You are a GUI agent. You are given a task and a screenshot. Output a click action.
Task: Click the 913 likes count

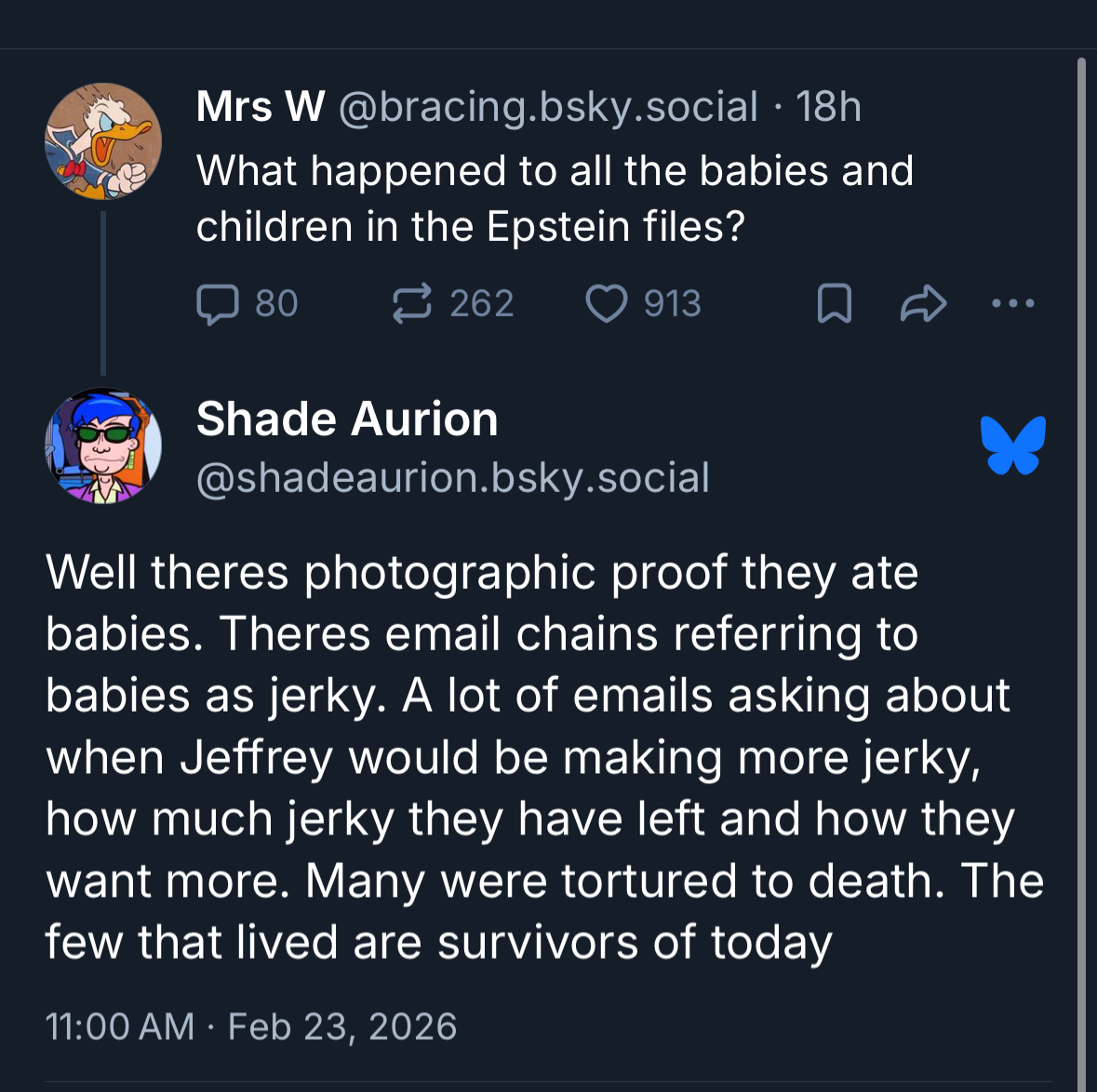(x=672, y=304)
